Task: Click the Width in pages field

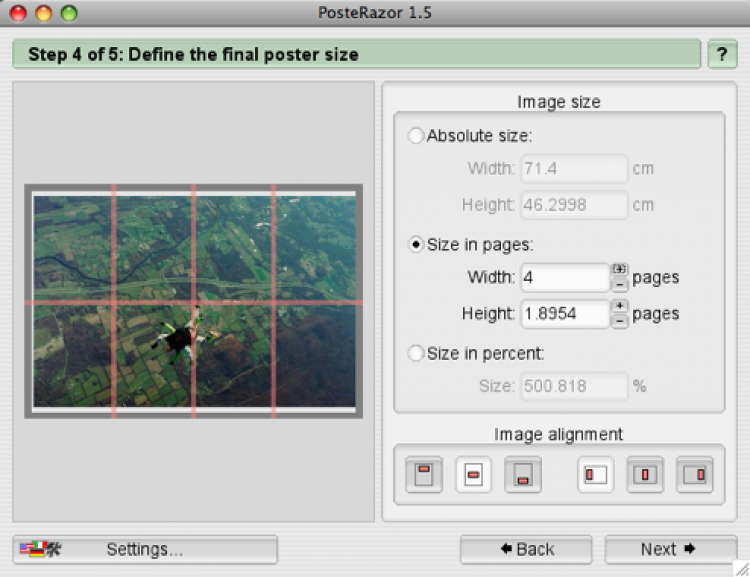Action: pyautogui.click(x=563, y=277)
